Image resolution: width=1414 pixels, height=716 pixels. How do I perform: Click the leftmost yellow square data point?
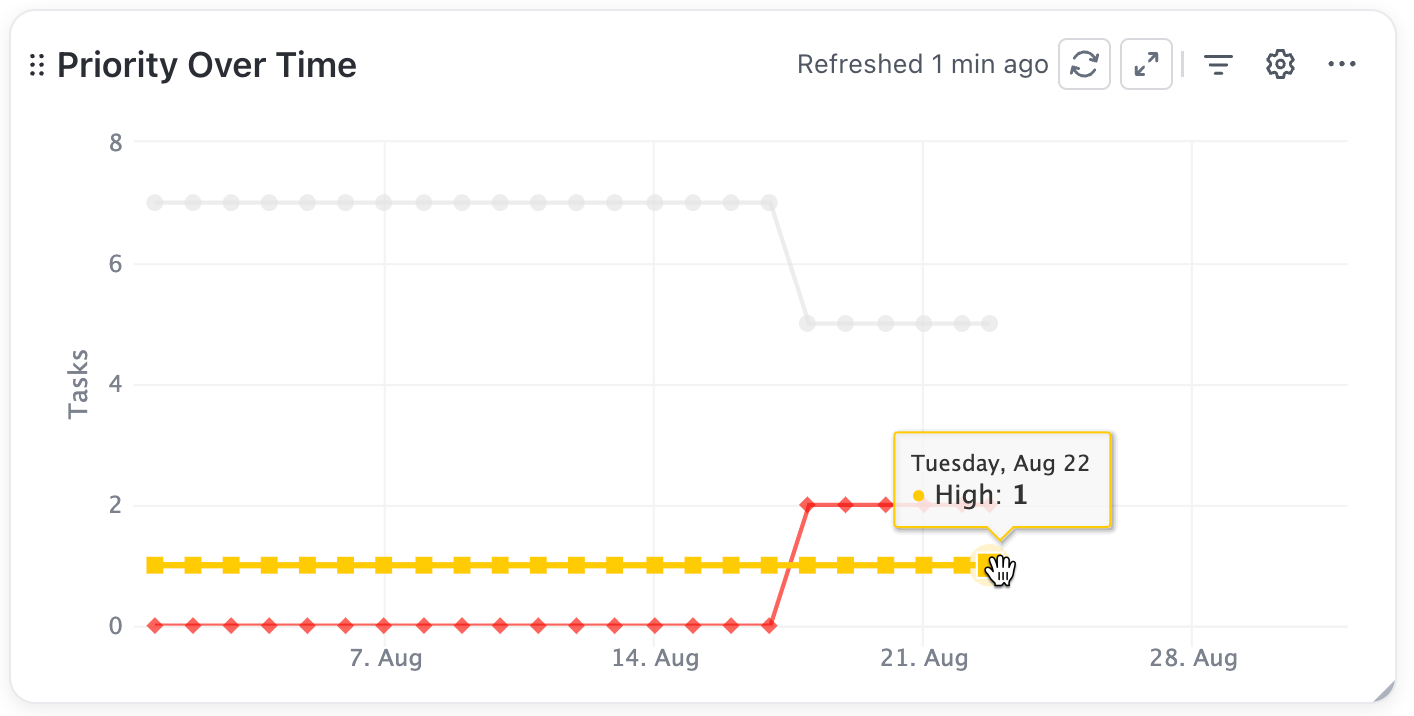point(155,565)
